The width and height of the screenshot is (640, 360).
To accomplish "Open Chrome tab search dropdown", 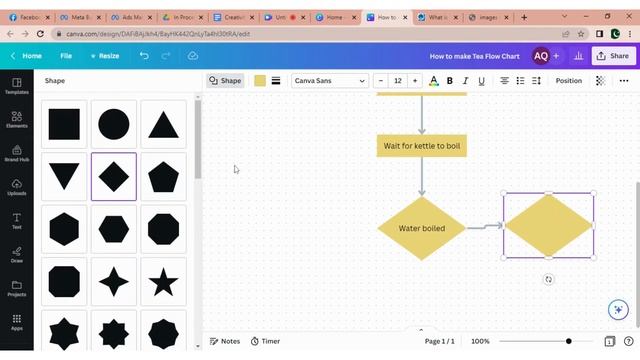I will 564,17.
